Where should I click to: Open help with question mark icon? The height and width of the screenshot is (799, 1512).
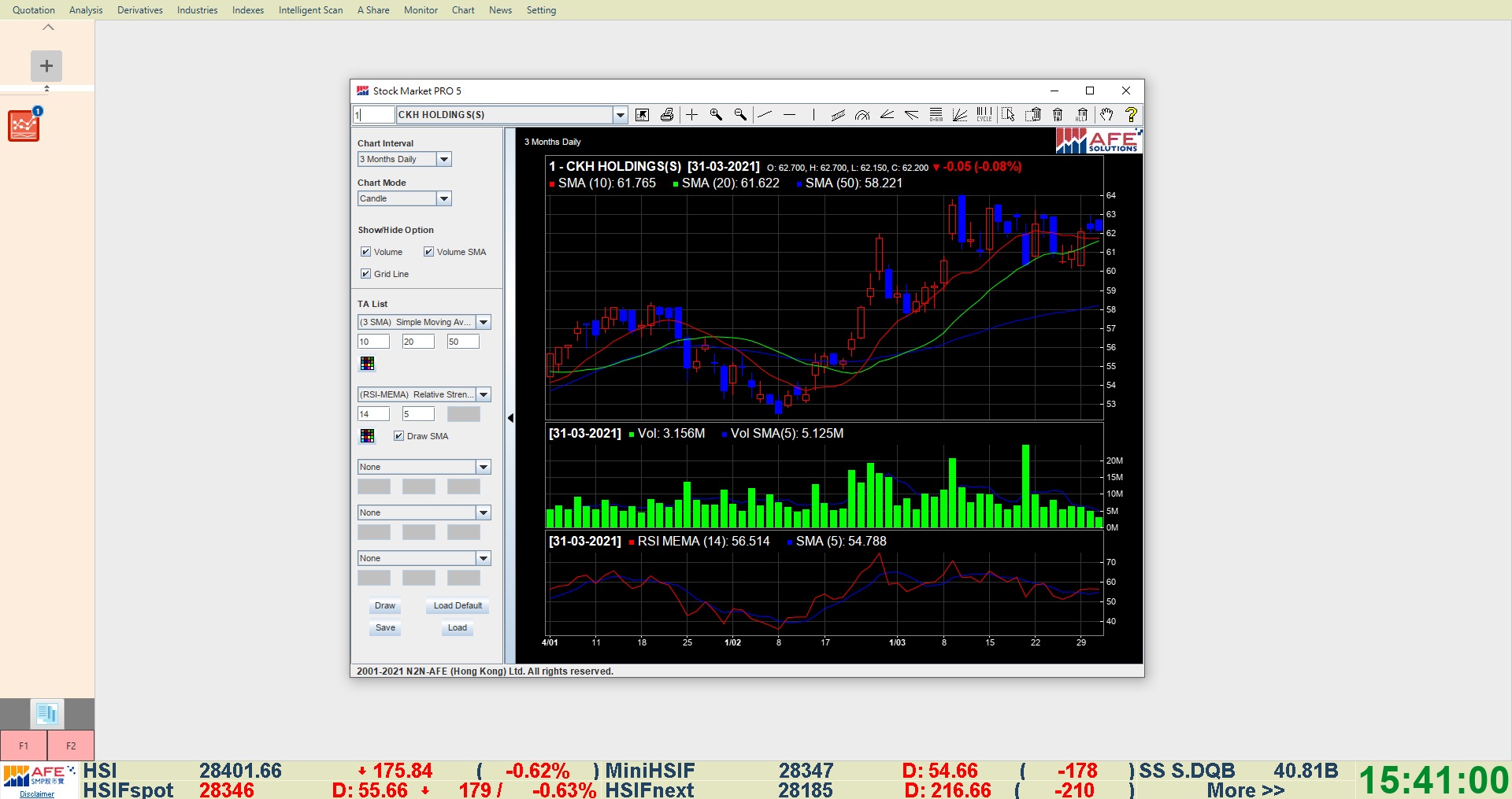1131,115
